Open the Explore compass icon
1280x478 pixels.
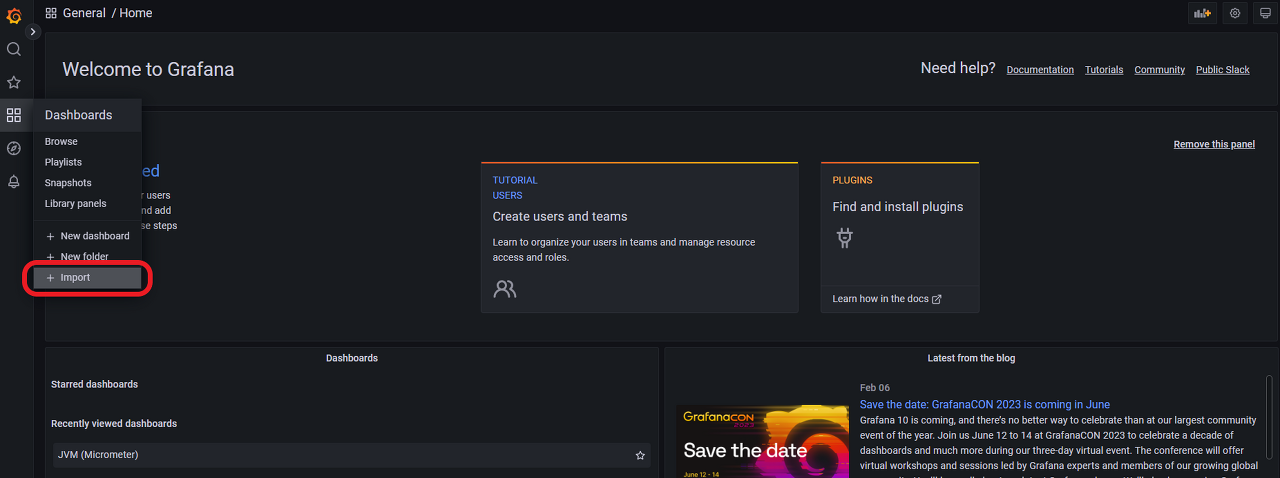point(14,148)
